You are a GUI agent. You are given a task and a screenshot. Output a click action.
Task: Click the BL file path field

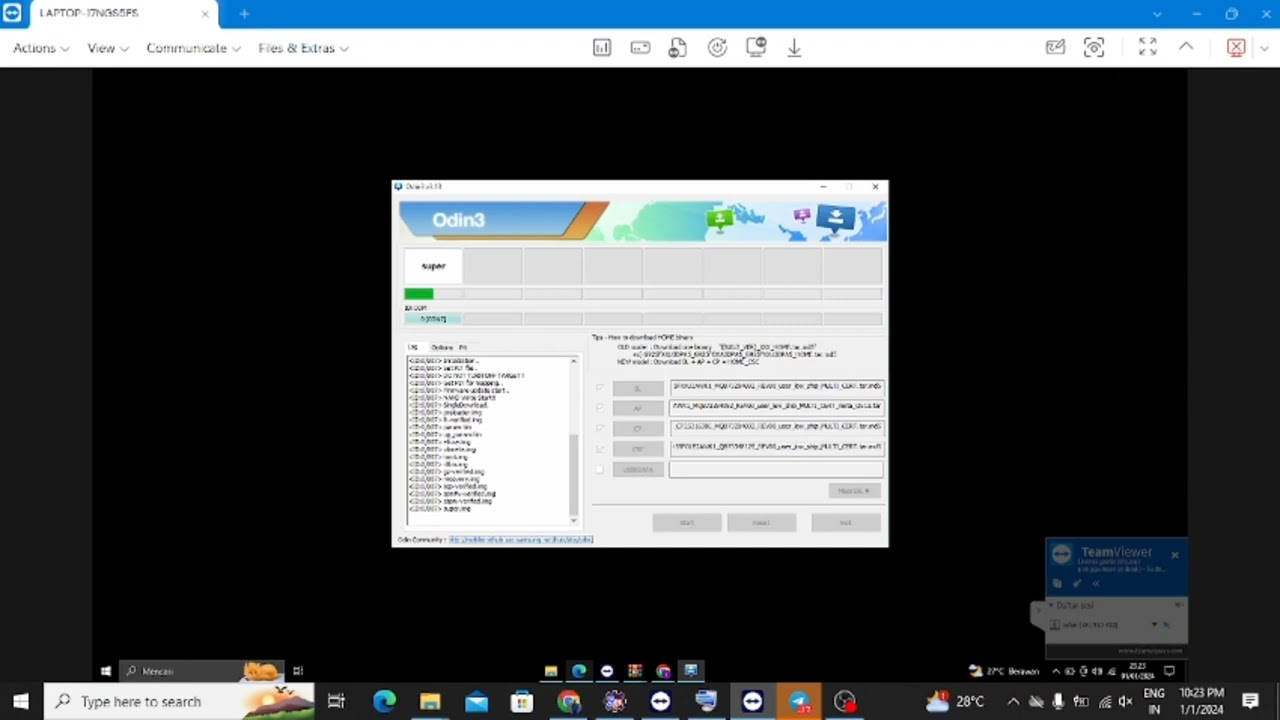click(x=776, y=387)
